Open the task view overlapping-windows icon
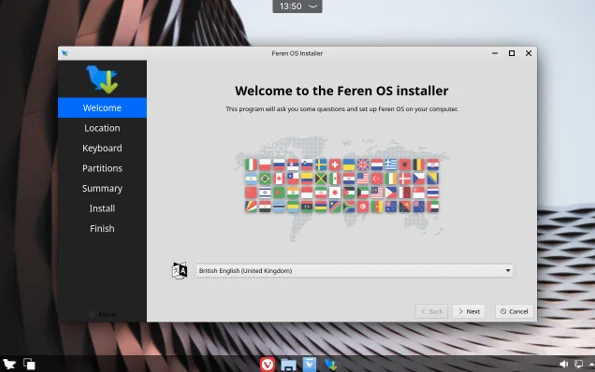The height and width of the screenshot is (372, 595). click(x=29, y=364)
